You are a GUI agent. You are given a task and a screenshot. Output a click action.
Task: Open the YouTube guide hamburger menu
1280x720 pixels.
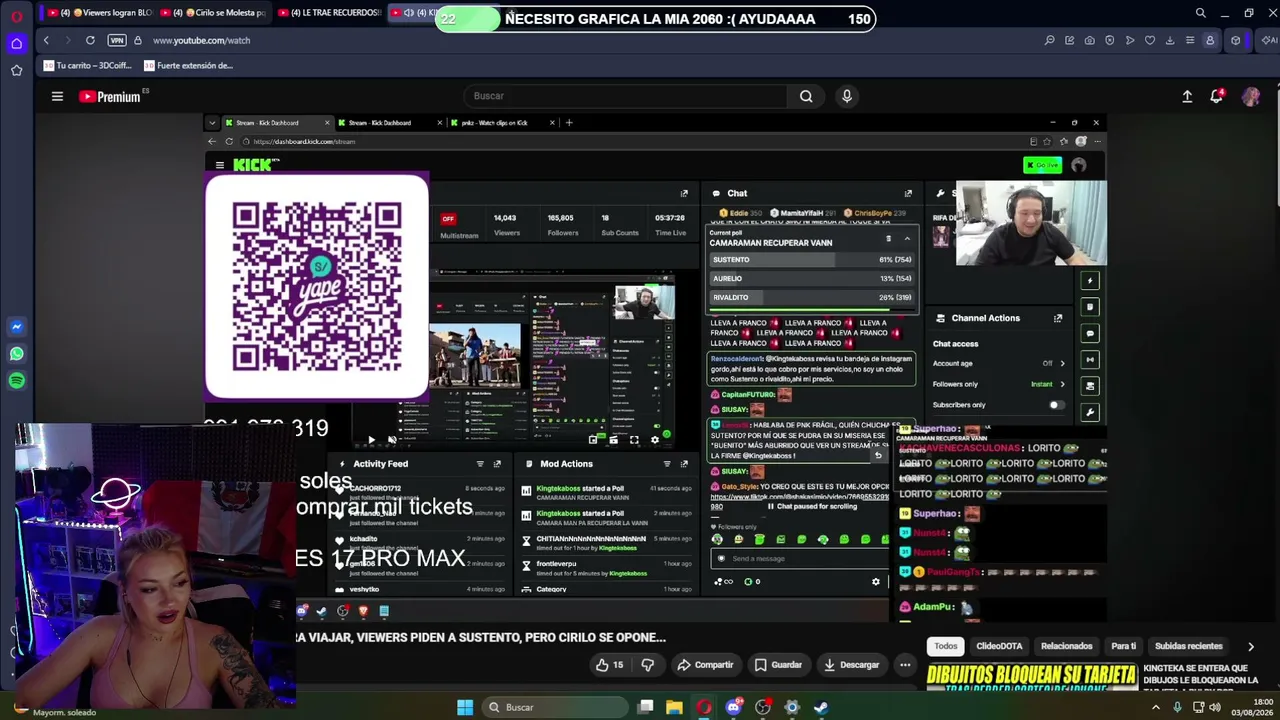tap(57, 96)
